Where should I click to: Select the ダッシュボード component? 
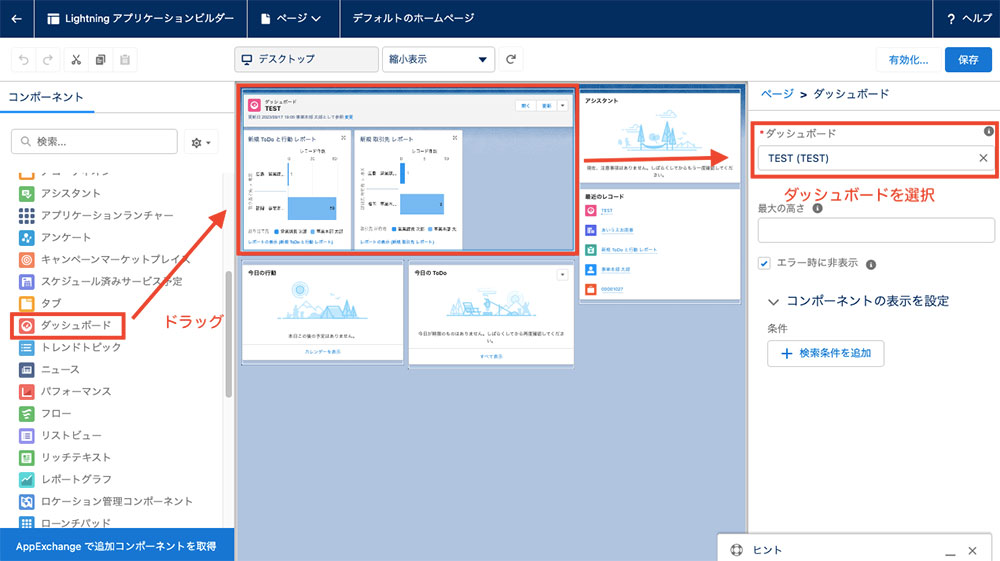[66, 326]
